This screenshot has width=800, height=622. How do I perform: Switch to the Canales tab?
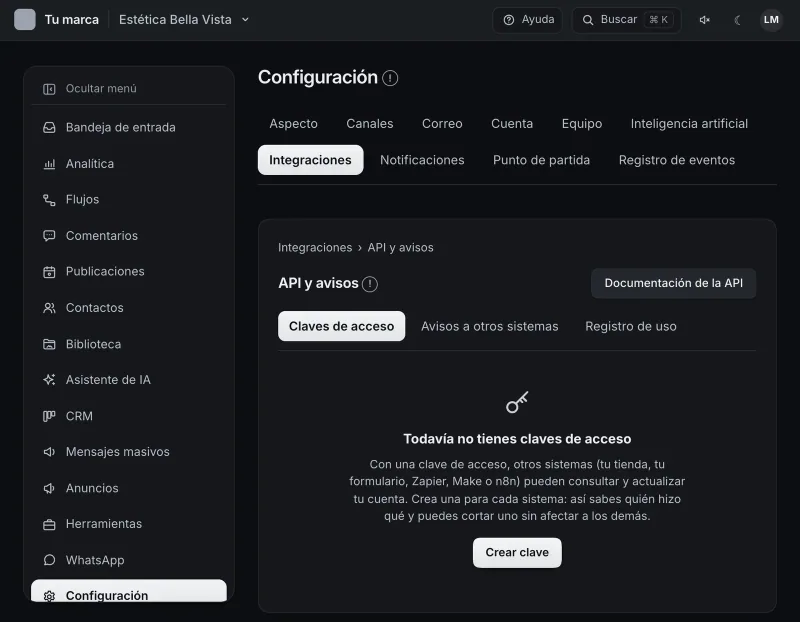point(370,123)
